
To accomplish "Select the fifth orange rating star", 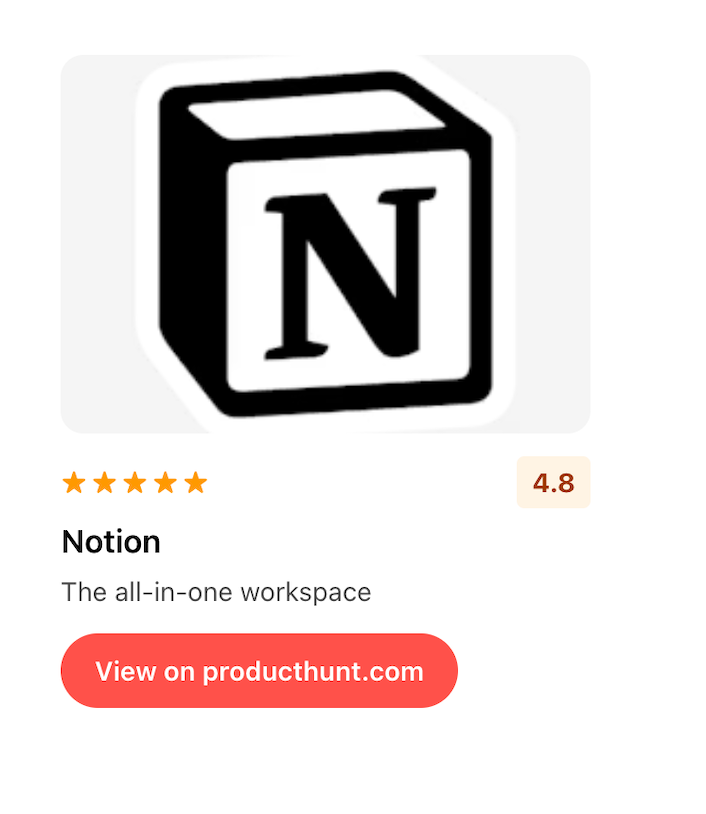I will click(x=196, y=482).
